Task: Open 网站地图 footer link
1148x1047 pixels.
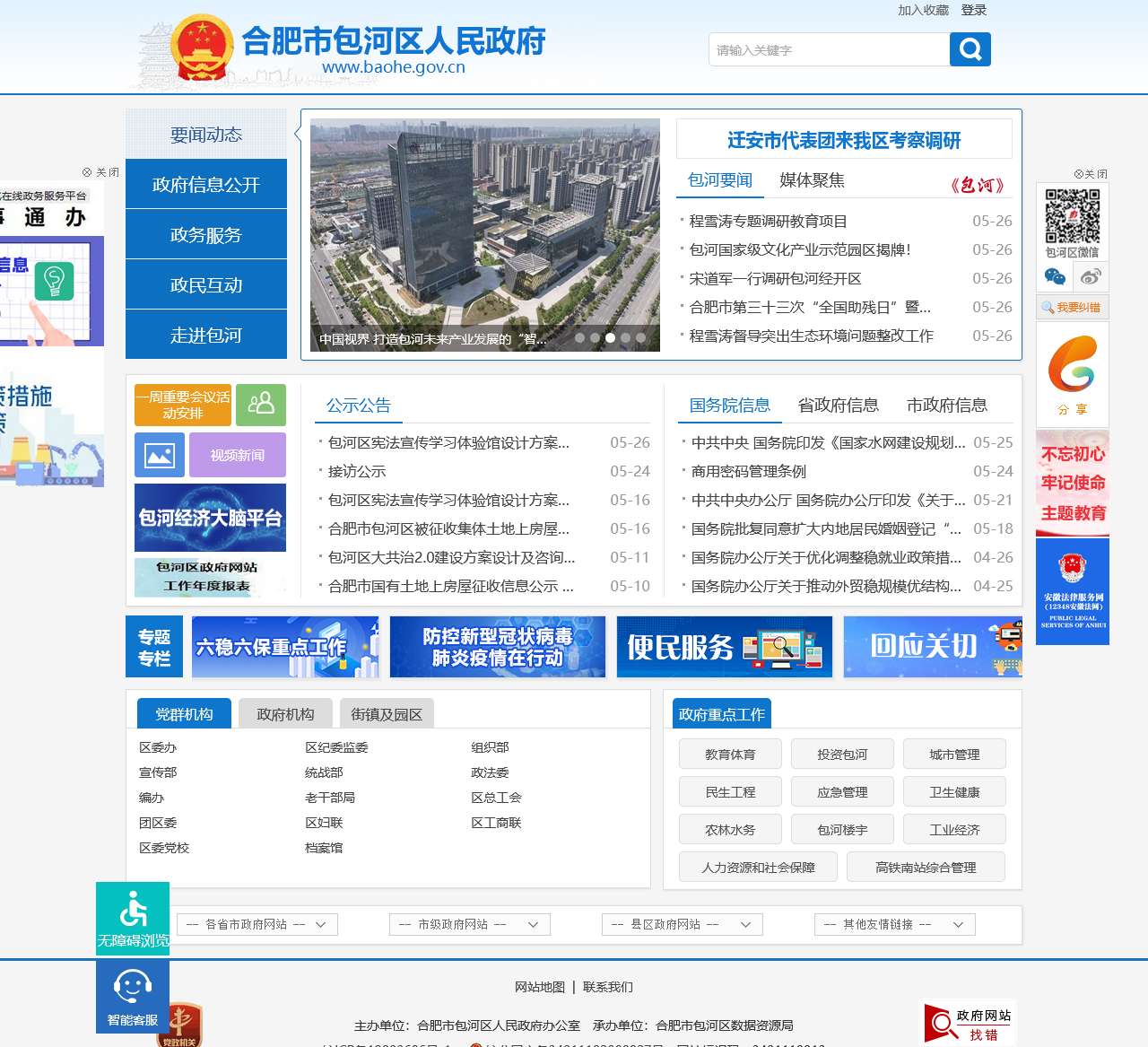Action: (x=540, y=987)
